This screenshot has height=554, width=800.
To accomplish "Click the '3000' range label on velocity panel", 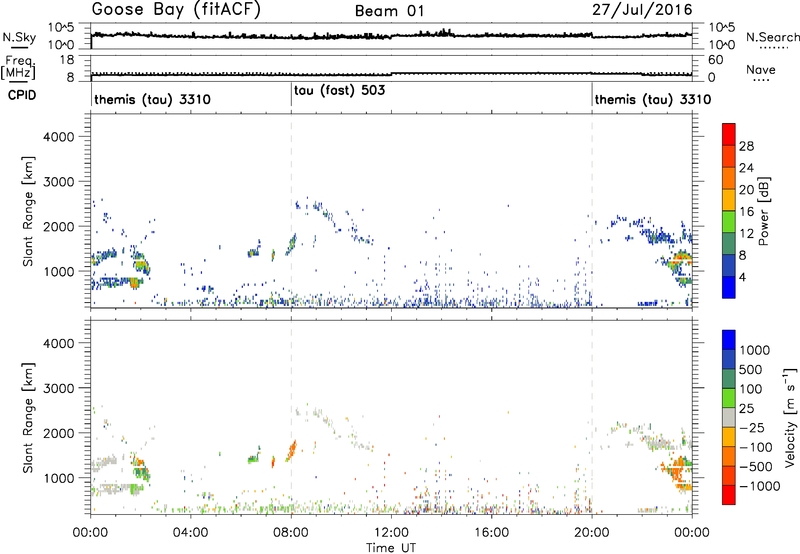I will 59,388.
